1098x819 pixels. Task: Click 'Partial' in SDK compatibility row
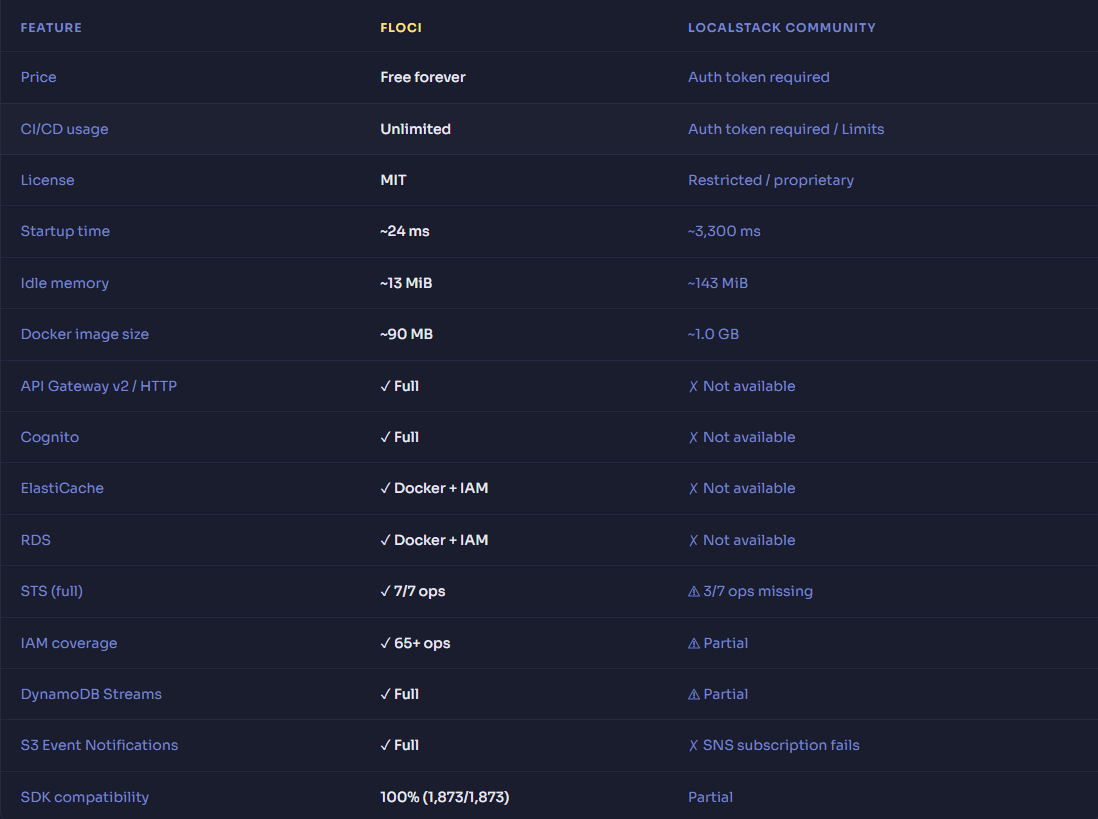tap(710, 797)
